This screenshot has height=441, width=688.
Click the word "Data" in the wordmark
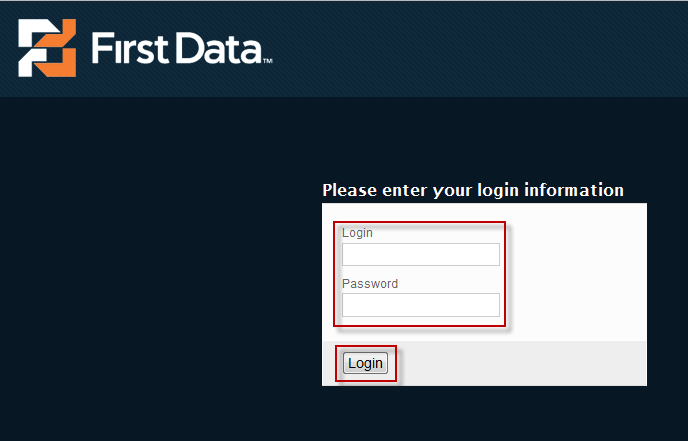coord(219,48)
